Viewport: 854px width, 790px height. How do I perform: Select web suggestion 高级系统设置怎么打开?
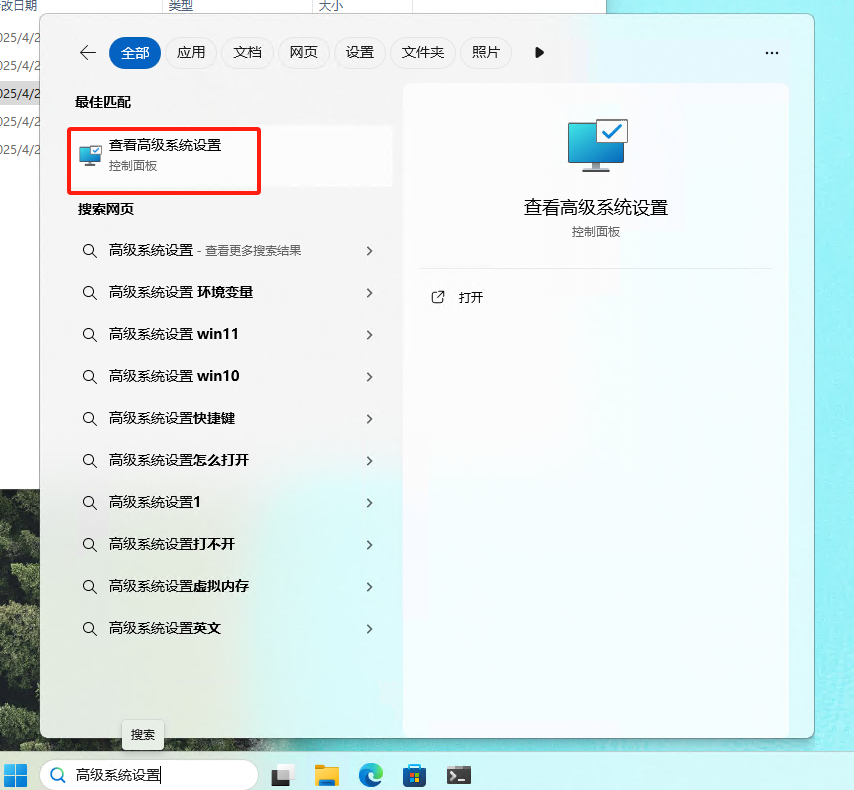point(229,460)
